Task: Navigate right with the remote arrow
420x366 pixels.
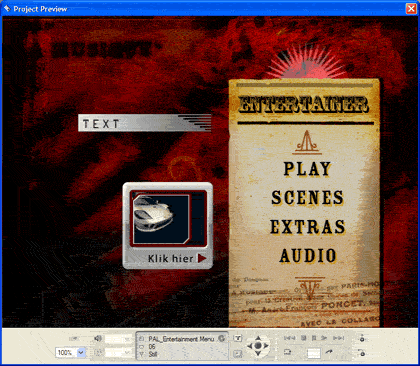Action: [266, 346]
